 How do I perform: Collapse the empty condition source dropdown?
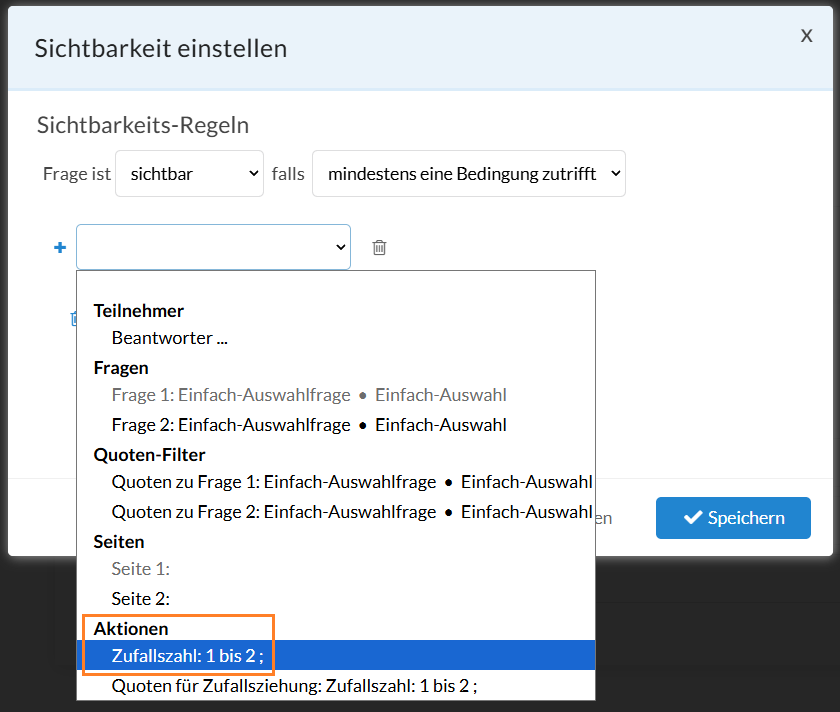(x=213, y=247)
